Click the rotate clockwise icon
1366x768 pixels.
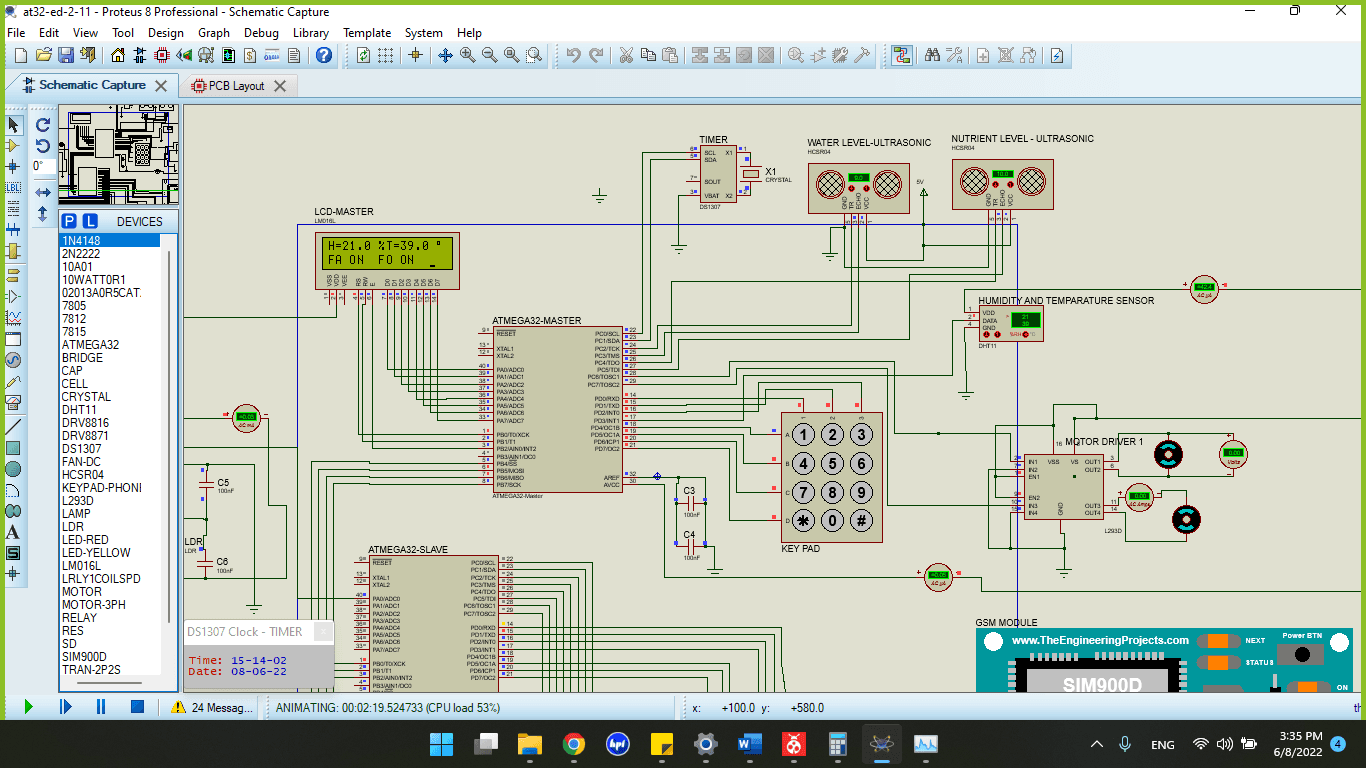coord(43,125)
